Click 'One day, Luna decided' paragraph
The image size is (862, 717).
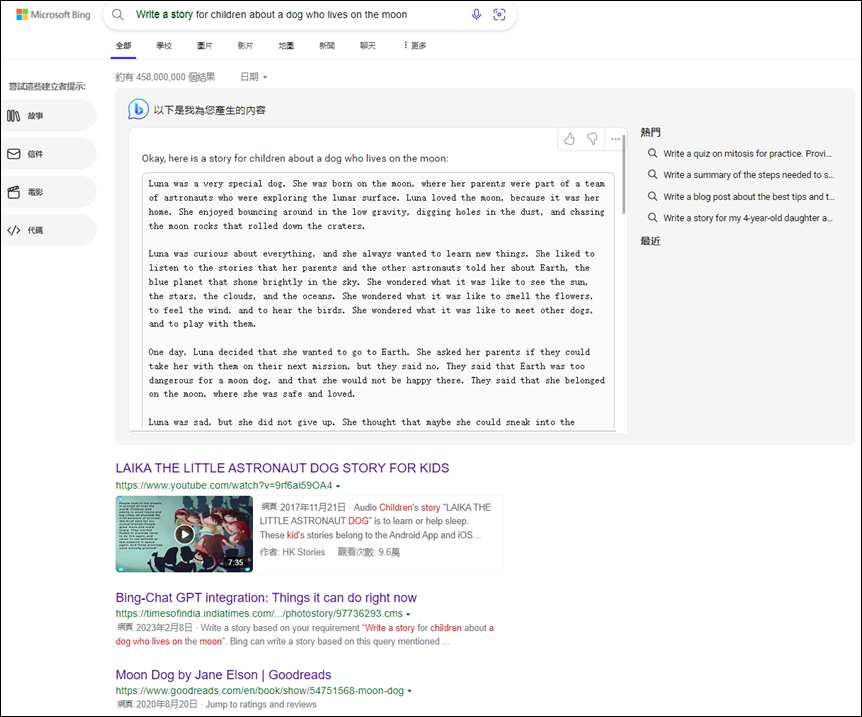pyautogui.click(x=377, y=373)
